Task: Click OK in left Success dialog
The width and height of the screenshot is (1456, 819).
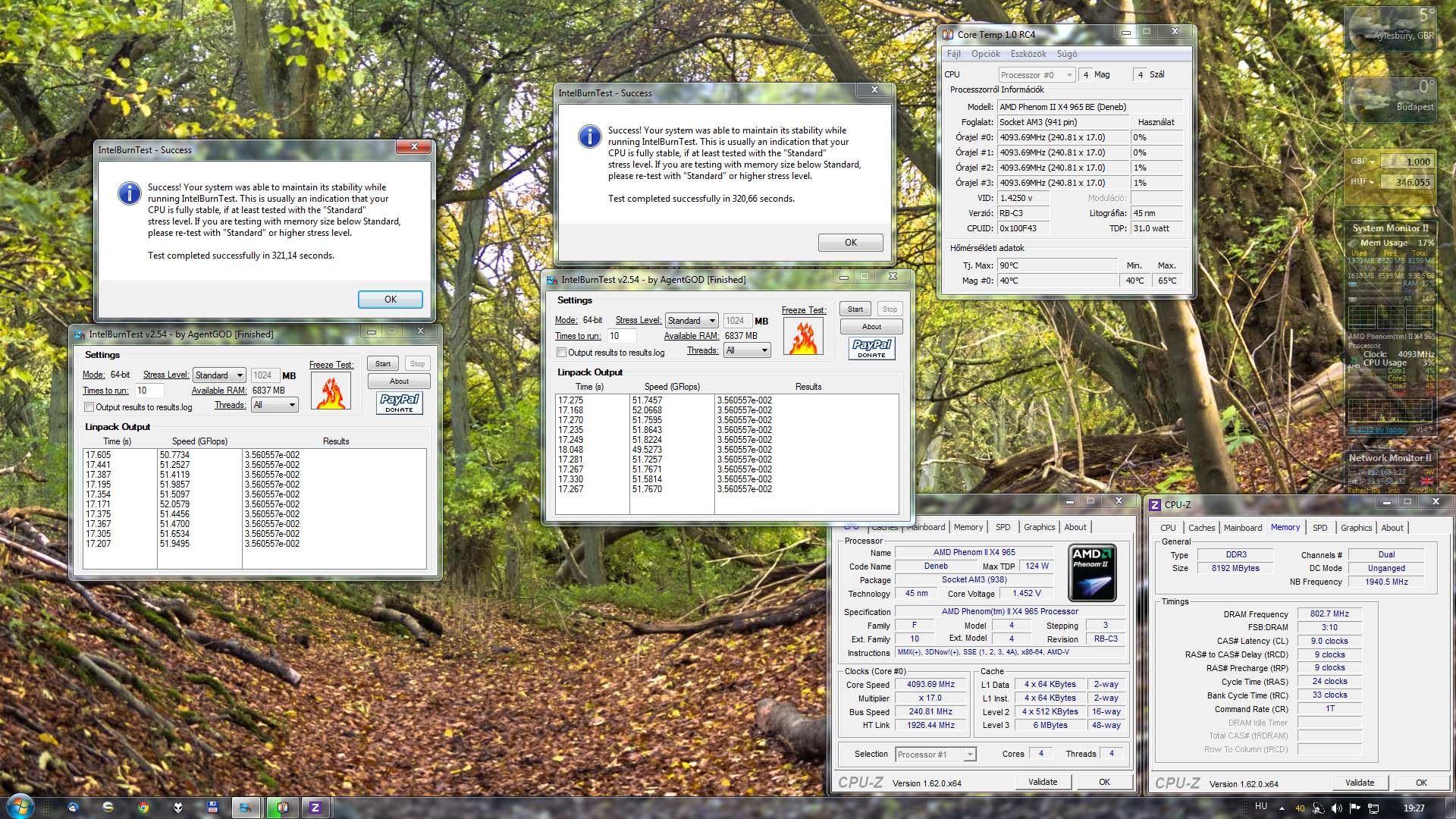Action: click(x=391, y=300)
